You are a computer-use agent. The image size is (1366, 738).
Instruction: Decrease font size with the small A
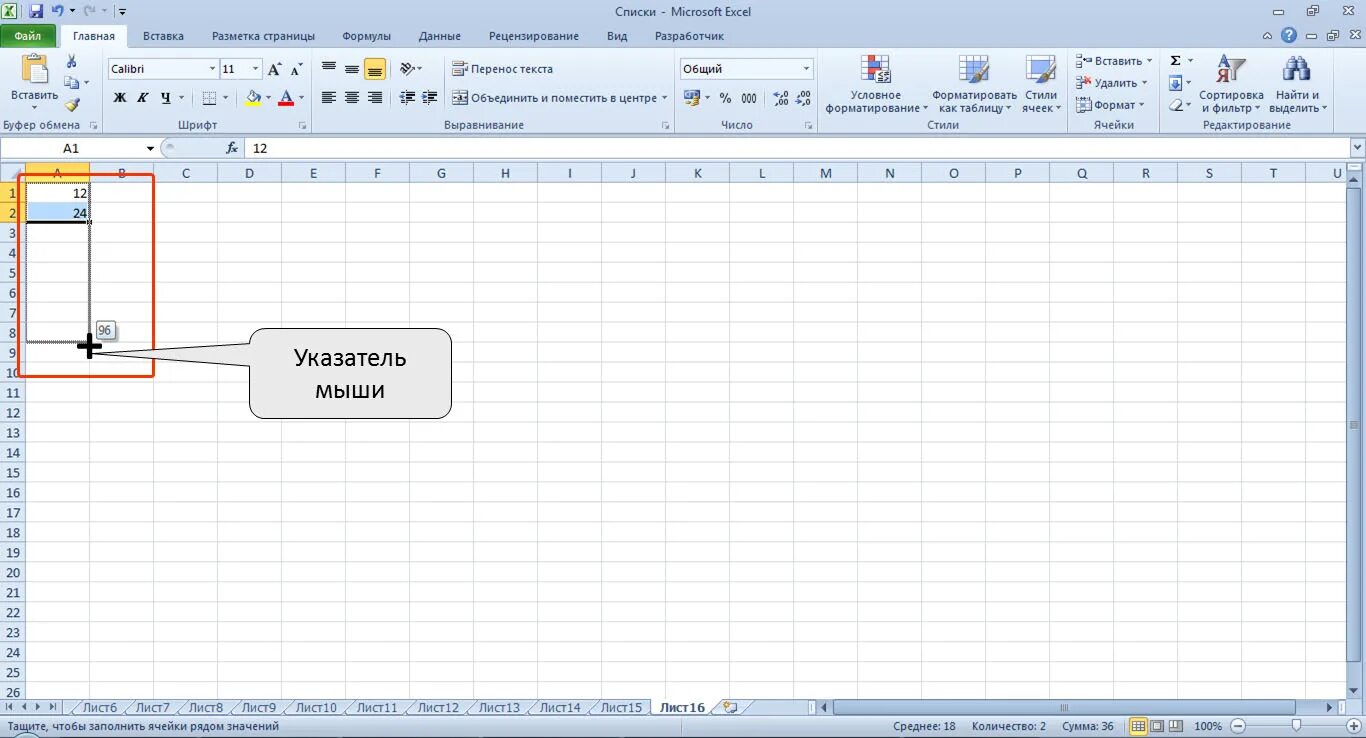[296, 69]
